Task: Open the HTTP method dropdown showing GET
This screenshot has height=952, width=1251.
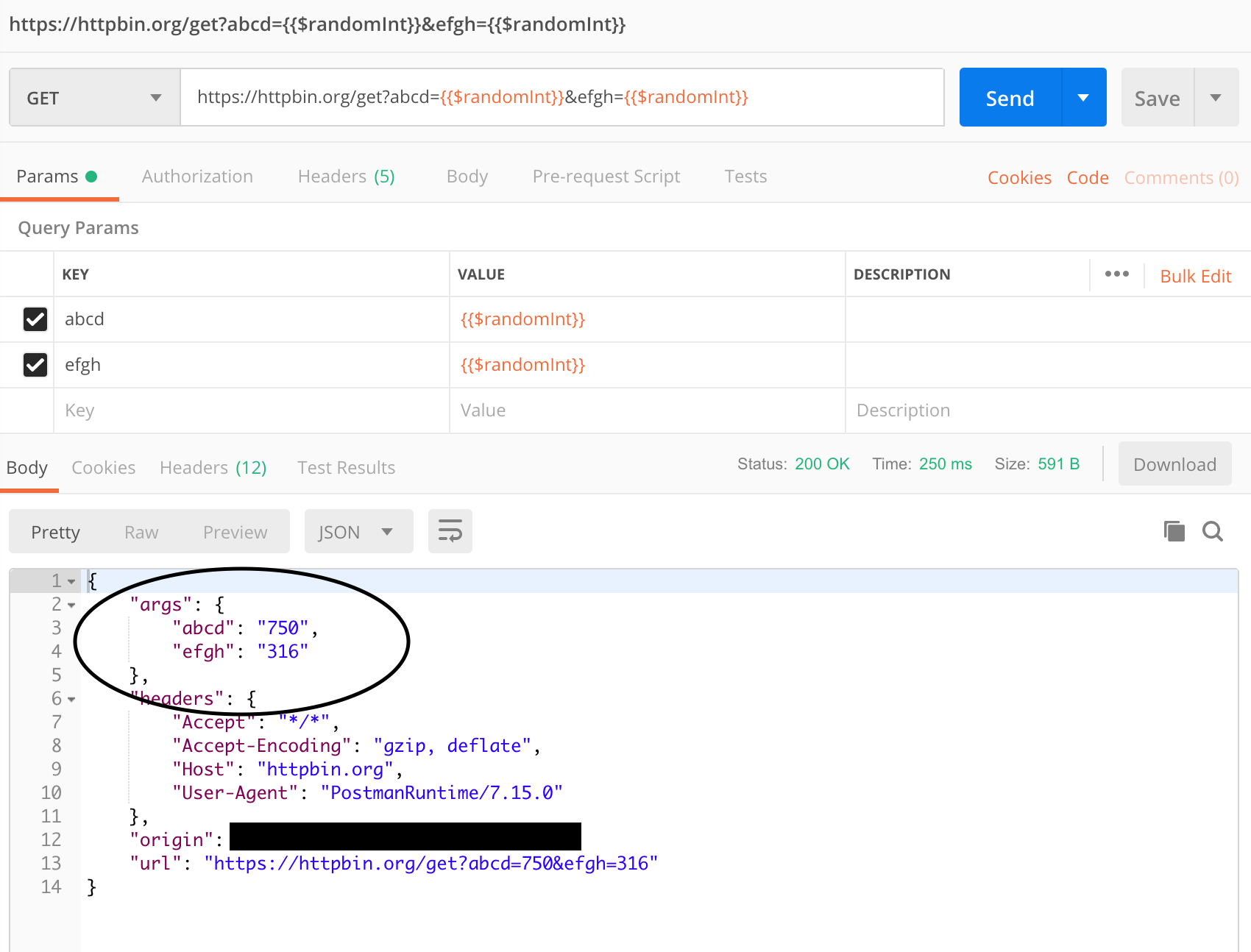Action: click(93, 96)
